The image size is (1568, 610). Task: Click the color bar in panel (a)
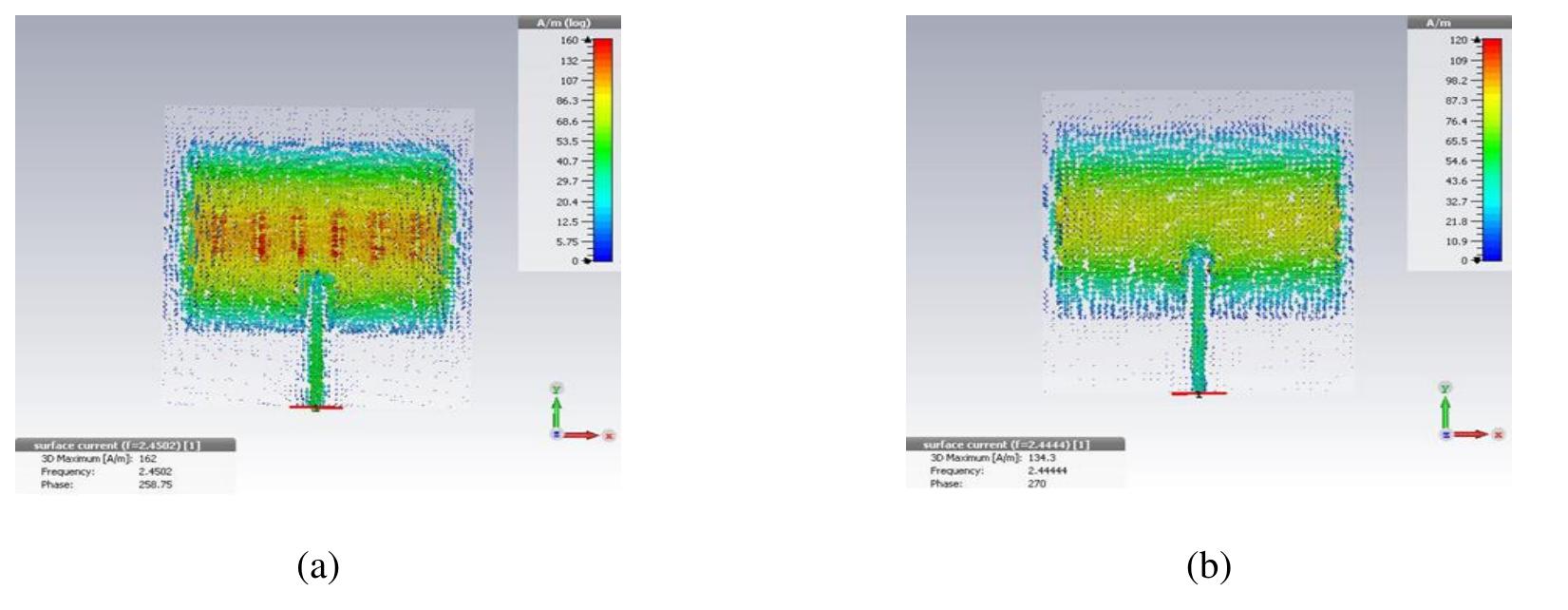click(603, 150)
